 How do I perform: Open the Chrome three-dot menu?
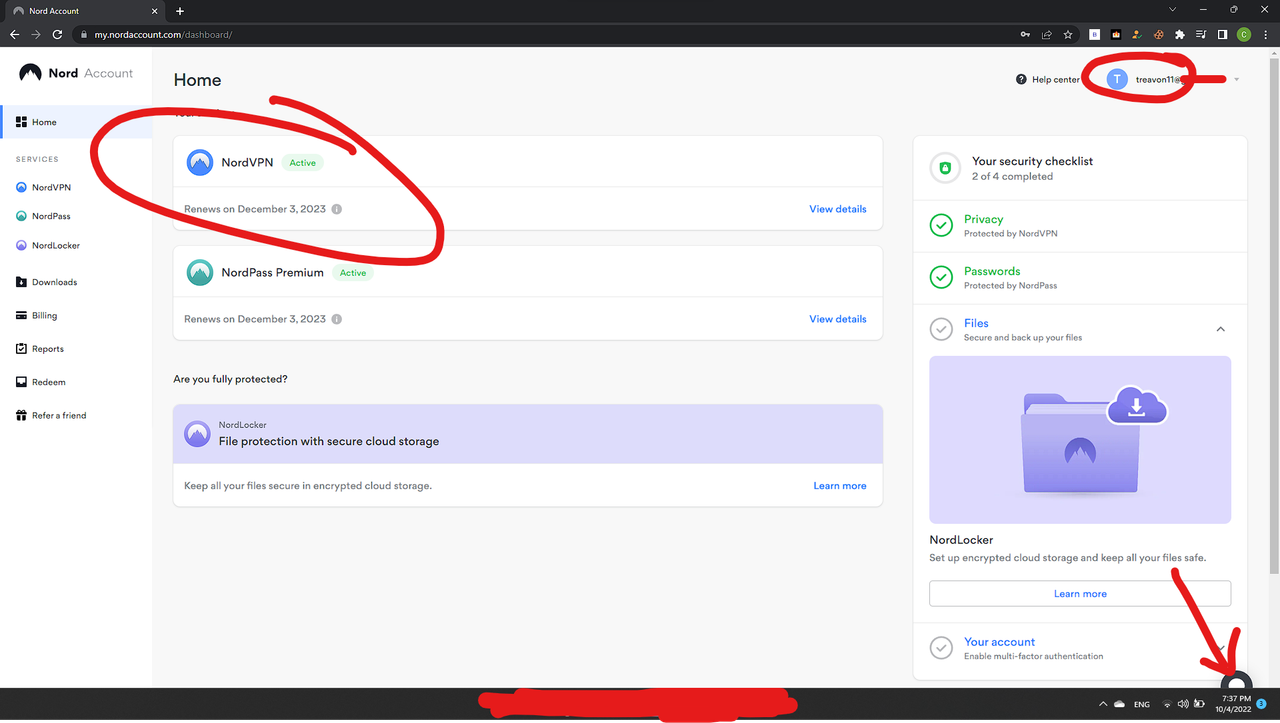[1265, 34]
